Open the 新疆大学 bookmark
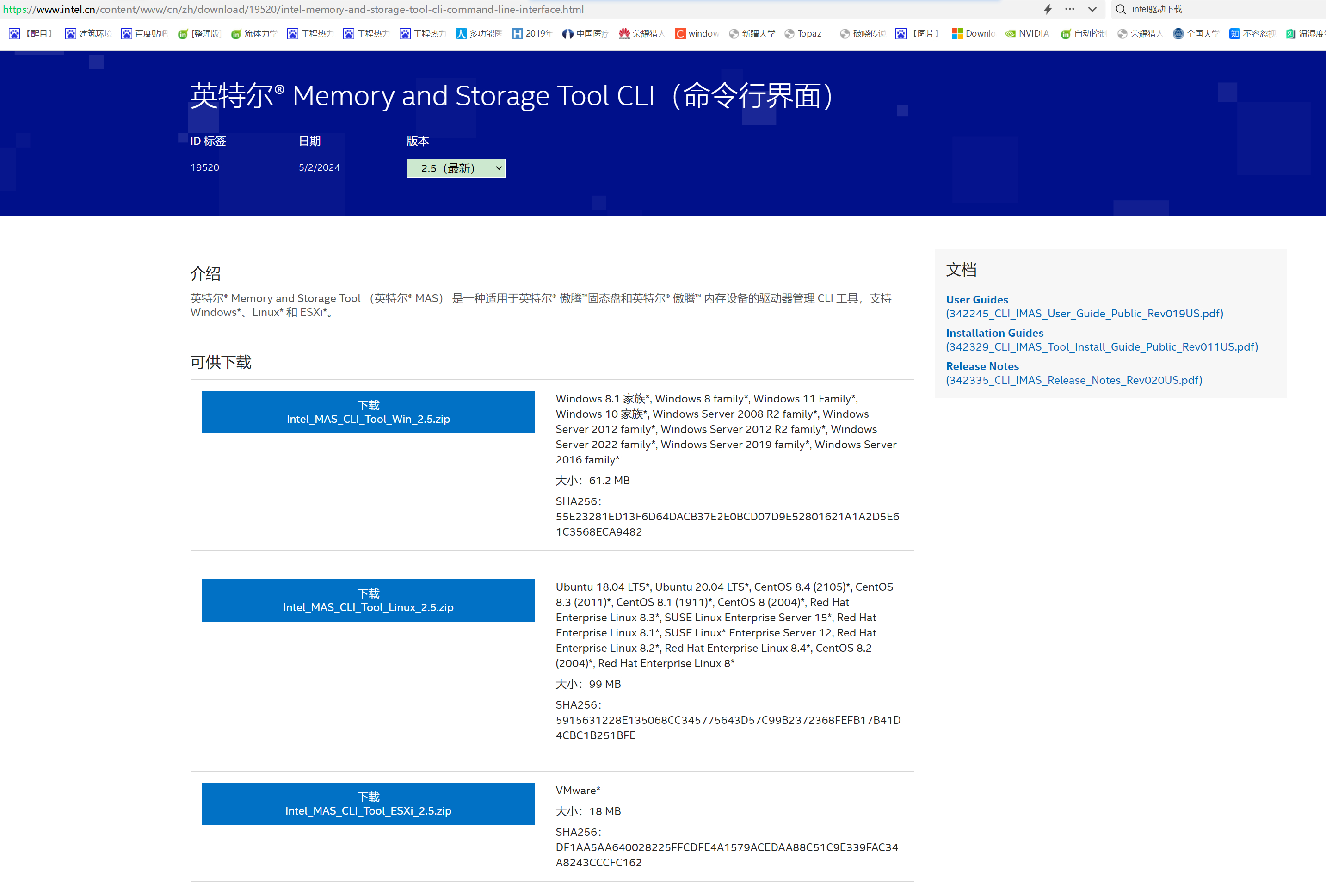 [x=752, y=34]
